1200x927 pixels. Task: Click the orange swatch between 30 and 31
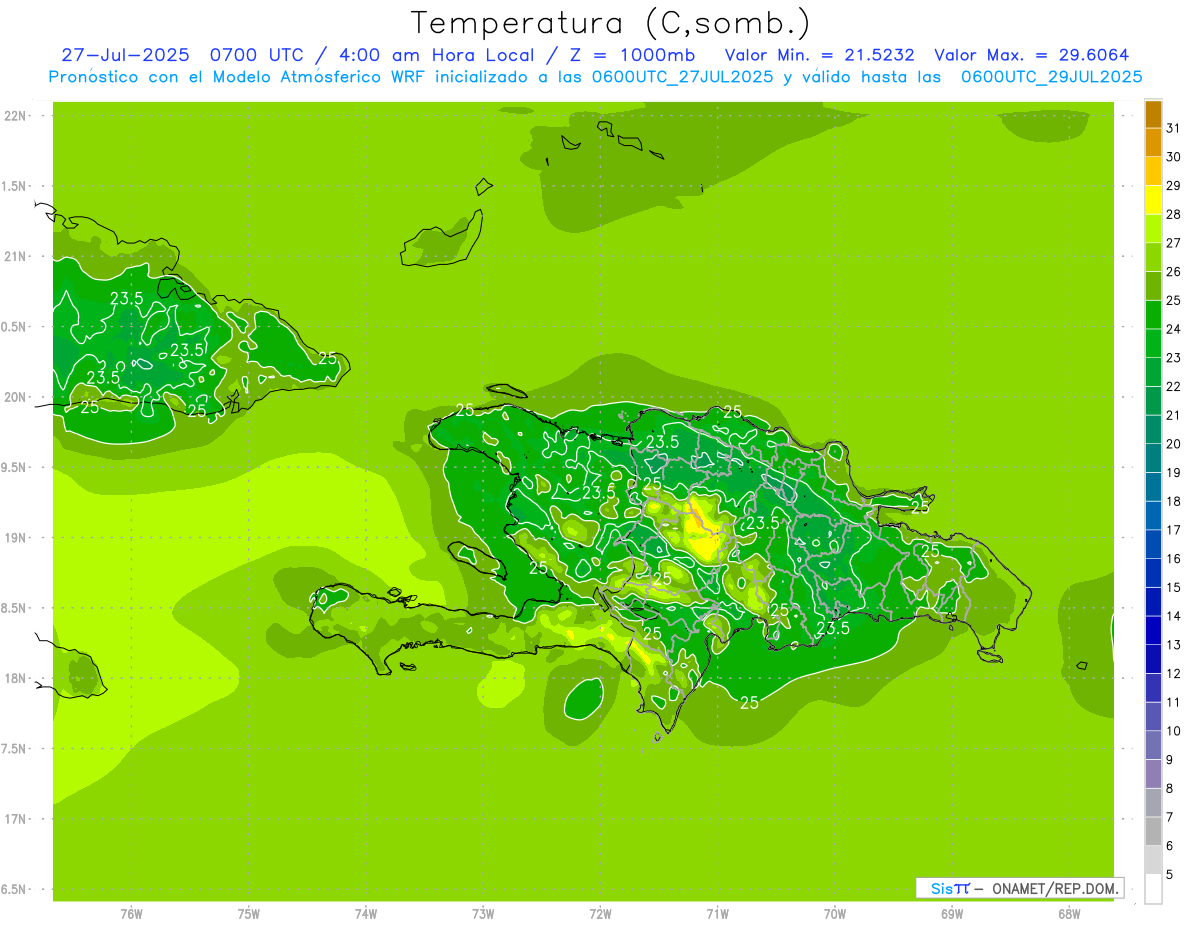coord(1153,142)
